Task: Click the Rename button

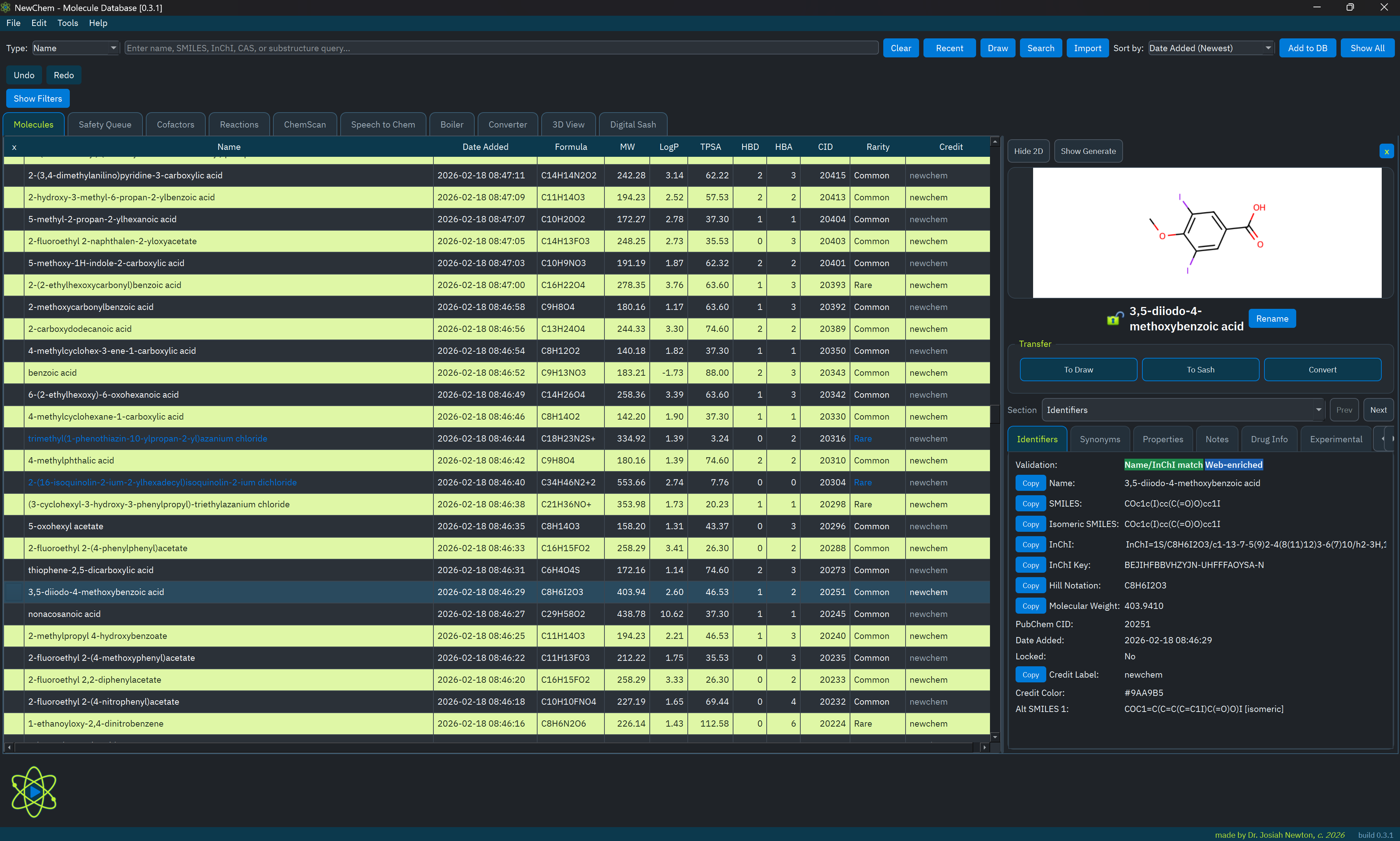Action: tap(1271, 318)
